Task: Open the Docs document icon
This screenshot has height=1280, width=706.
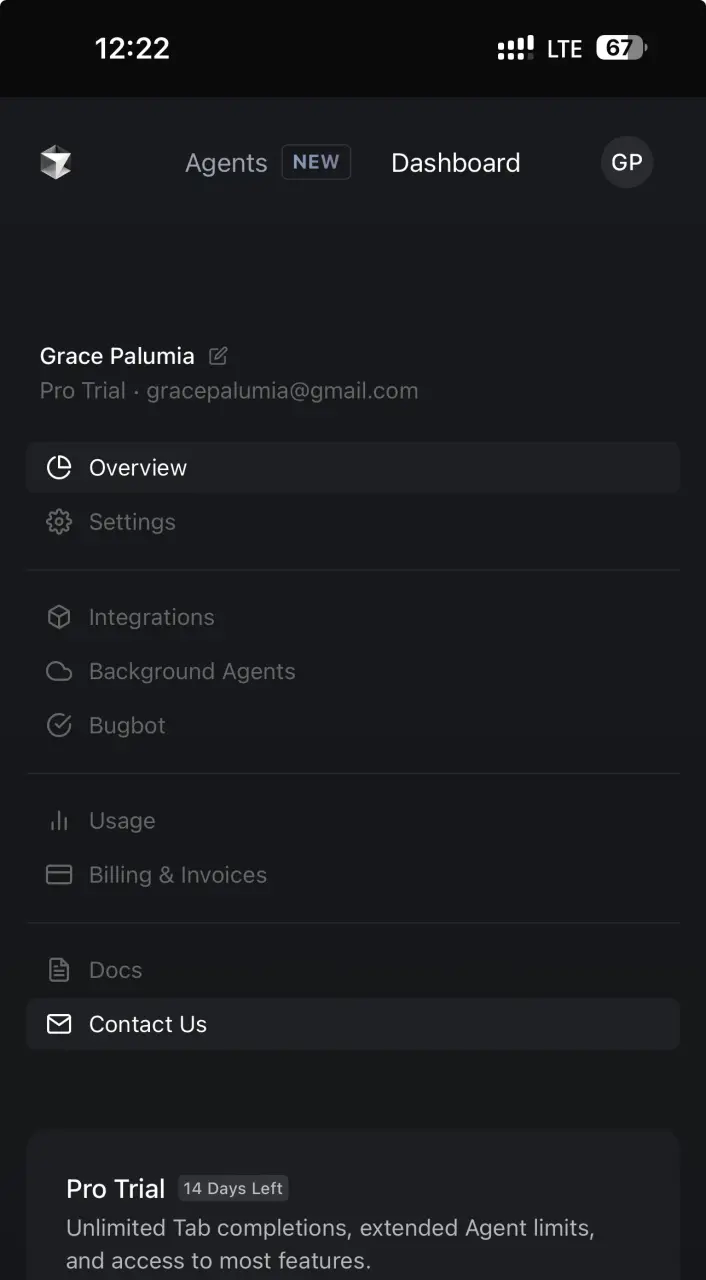Action: (59, 969)
